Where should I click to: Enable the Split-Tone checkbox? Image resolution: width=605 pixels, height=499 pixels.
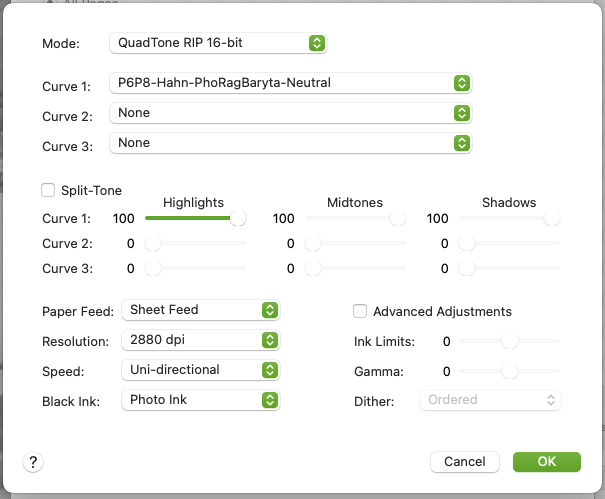48,190
